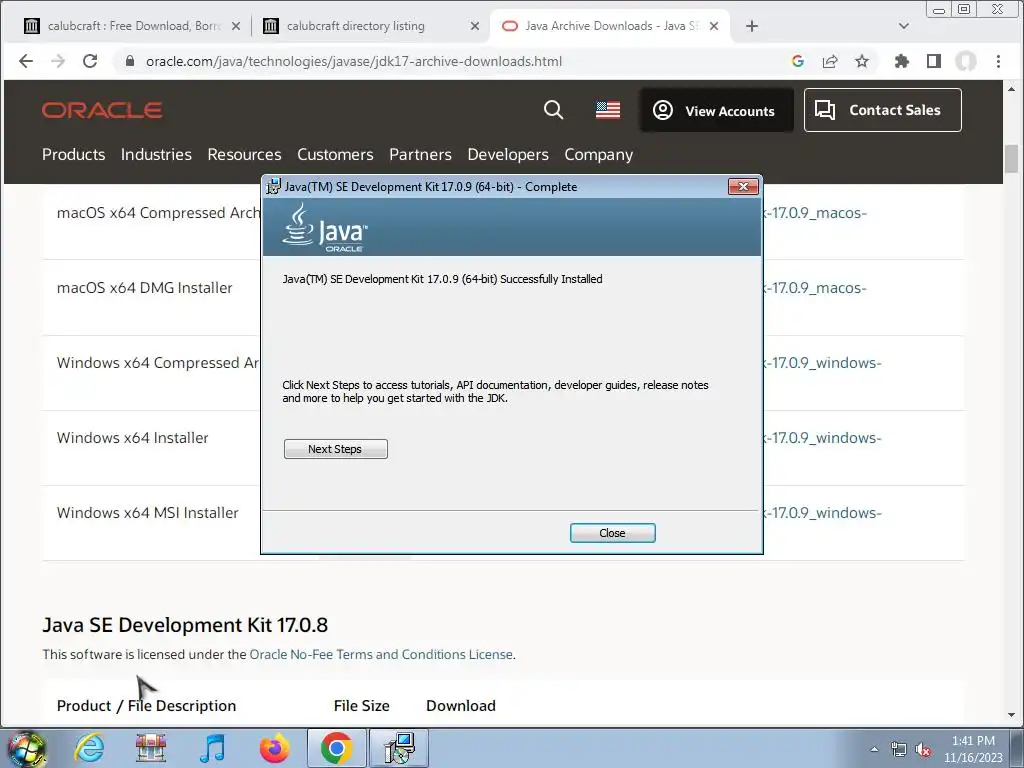Open the Developers menu
Image resolution: width=1024 pixels, height=768 pixels.
[508, 155]
